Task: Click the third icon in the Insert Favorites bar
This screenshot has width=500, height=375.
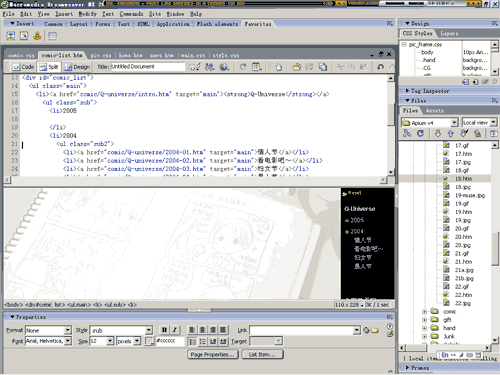Action: [37, 36]
